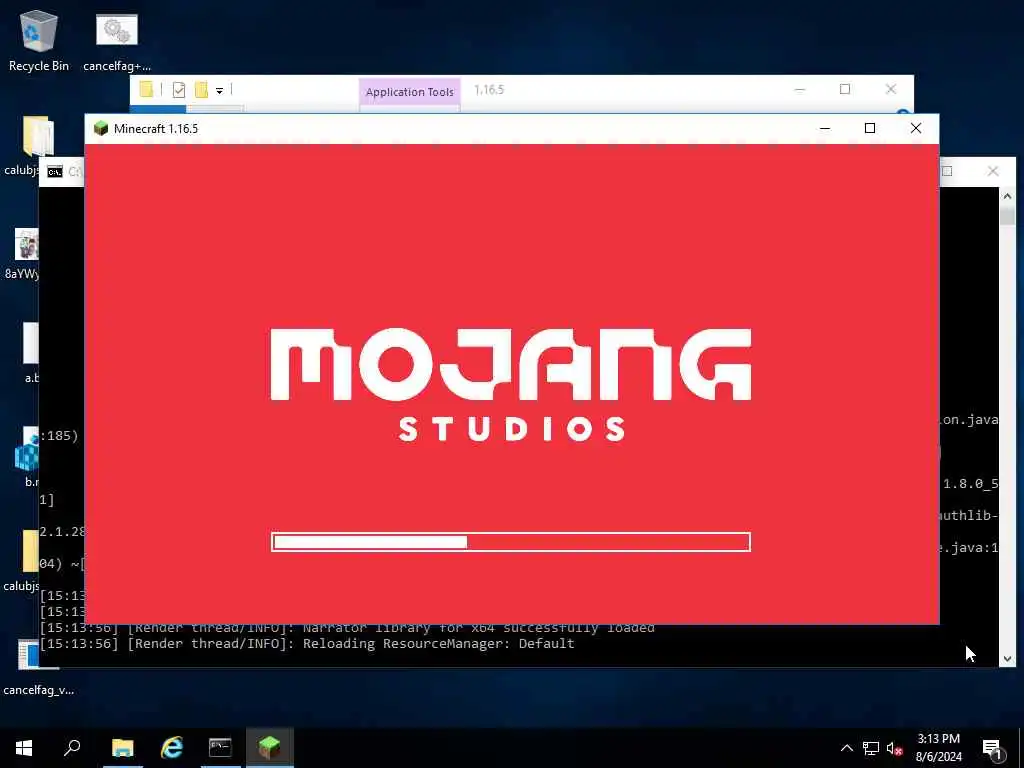Select the 8aYWy image desktop icon

(x=26, y=245)
